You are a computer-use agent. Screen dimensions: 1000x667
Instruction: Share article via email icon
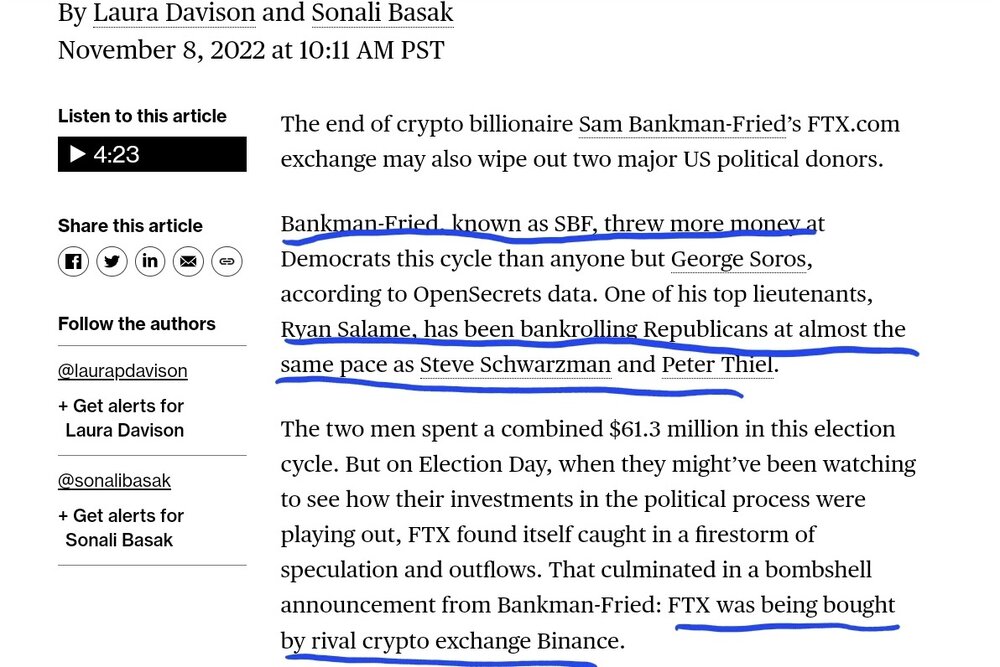pyautogui.click(x=188, y=262)
